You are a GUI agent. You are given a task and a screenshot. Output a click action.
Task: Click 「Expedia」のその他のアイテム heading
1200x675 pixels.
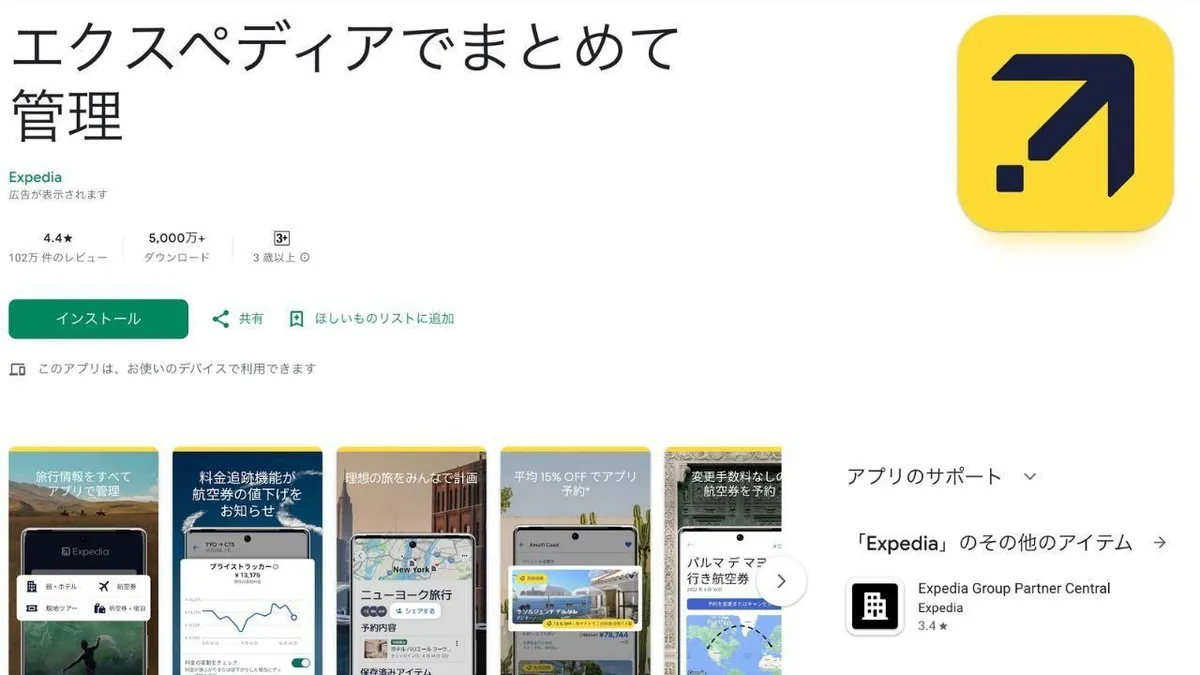coord(990,543)
